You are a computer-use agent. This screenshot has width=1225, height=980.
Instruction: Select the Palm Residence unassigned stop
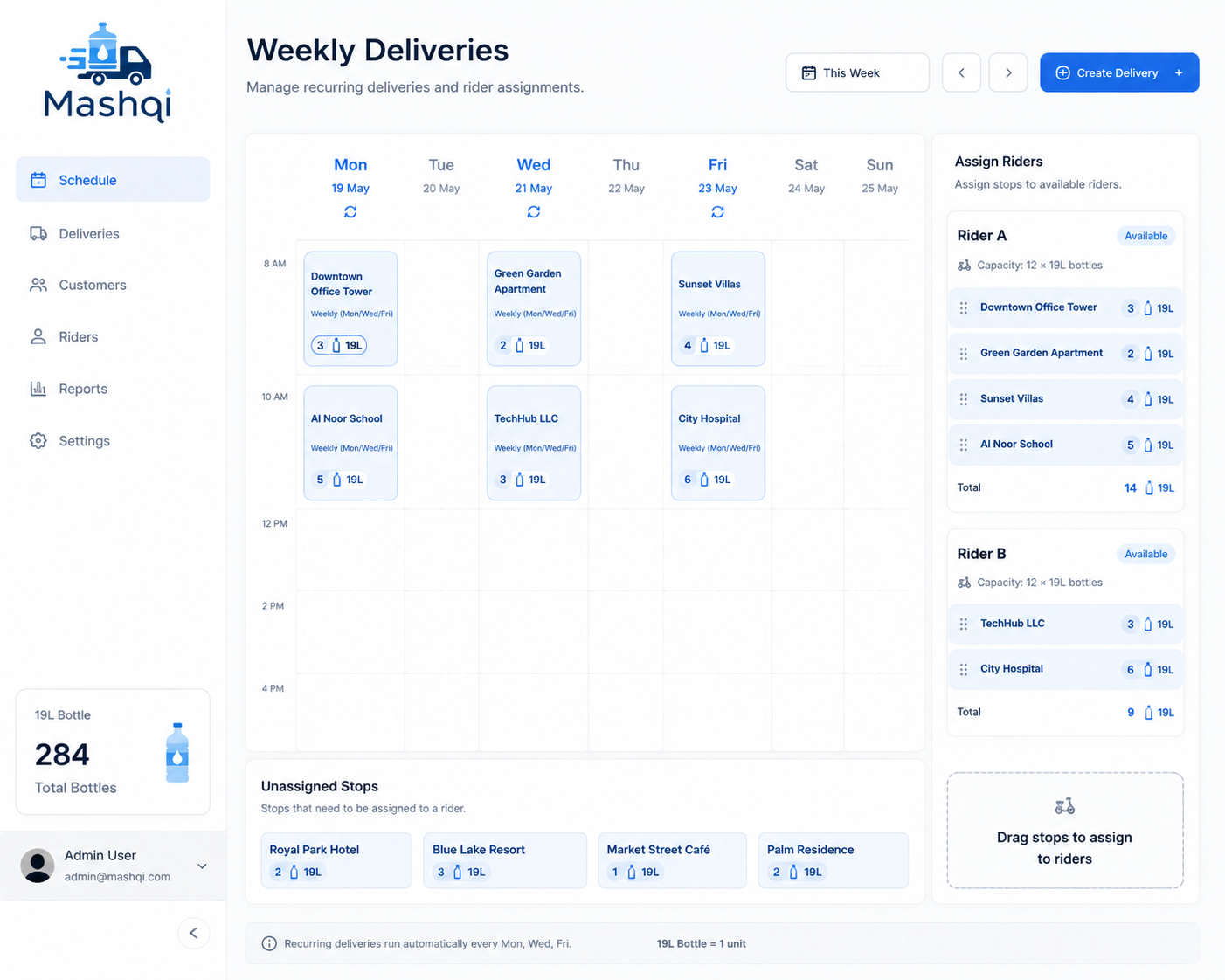pyautogui.click(x=834, y=860)
